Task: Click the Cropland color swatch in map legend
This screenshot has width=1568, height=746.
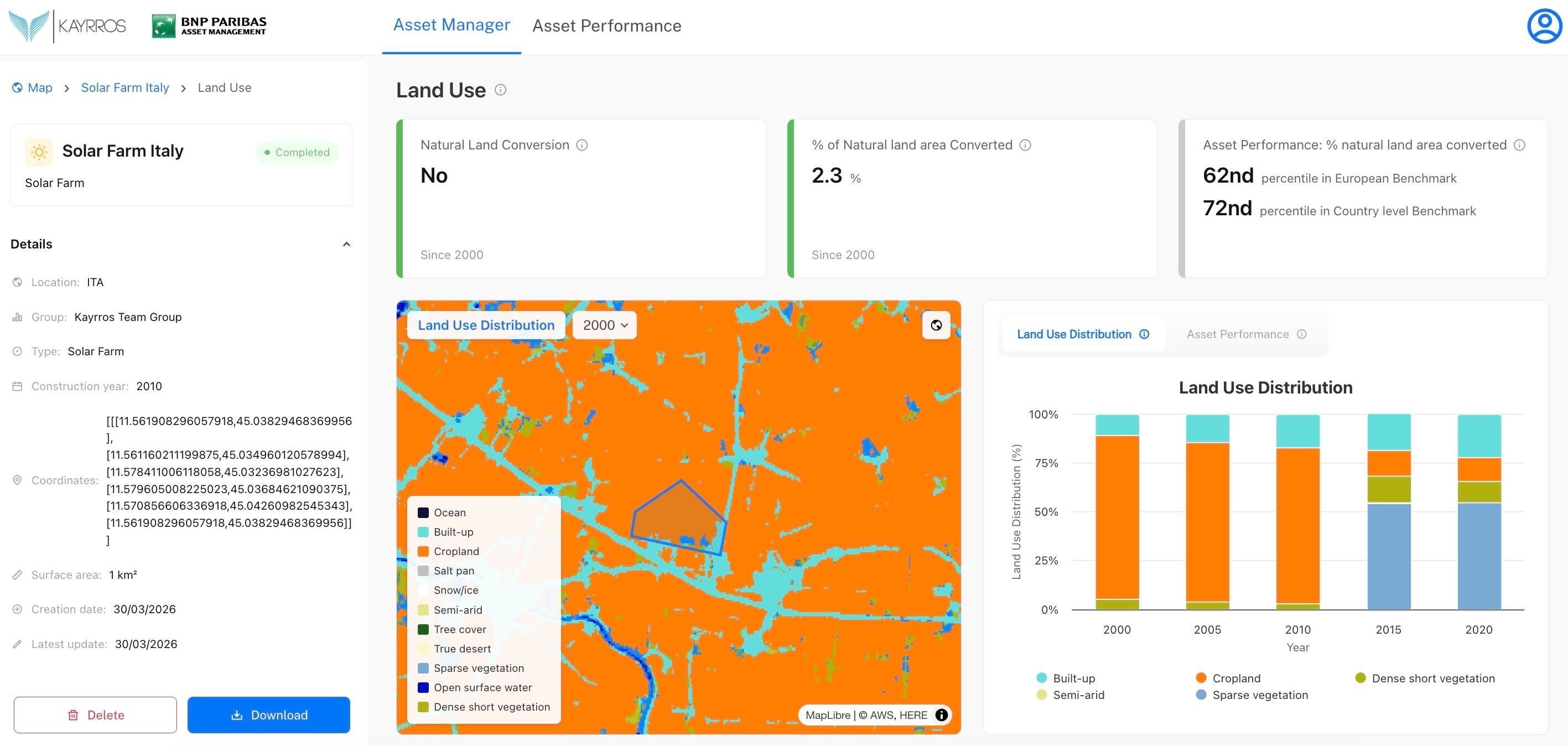Action: [x=423, y=551]
